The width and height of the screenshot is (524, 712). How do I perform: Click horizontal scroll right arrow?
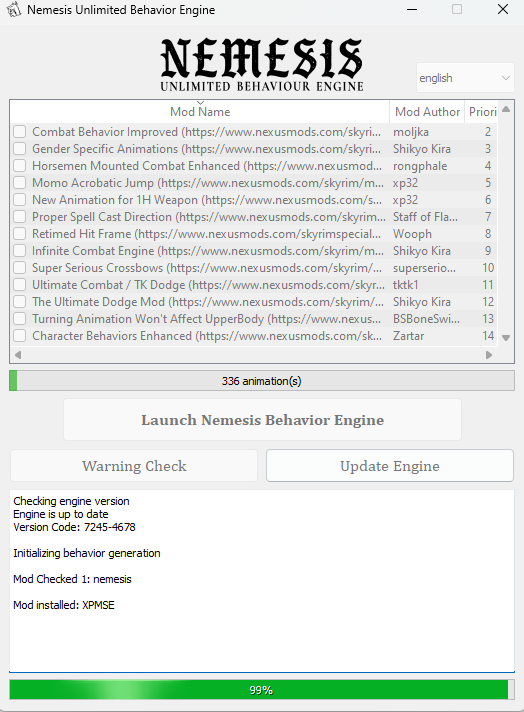(x=489, y=355)
